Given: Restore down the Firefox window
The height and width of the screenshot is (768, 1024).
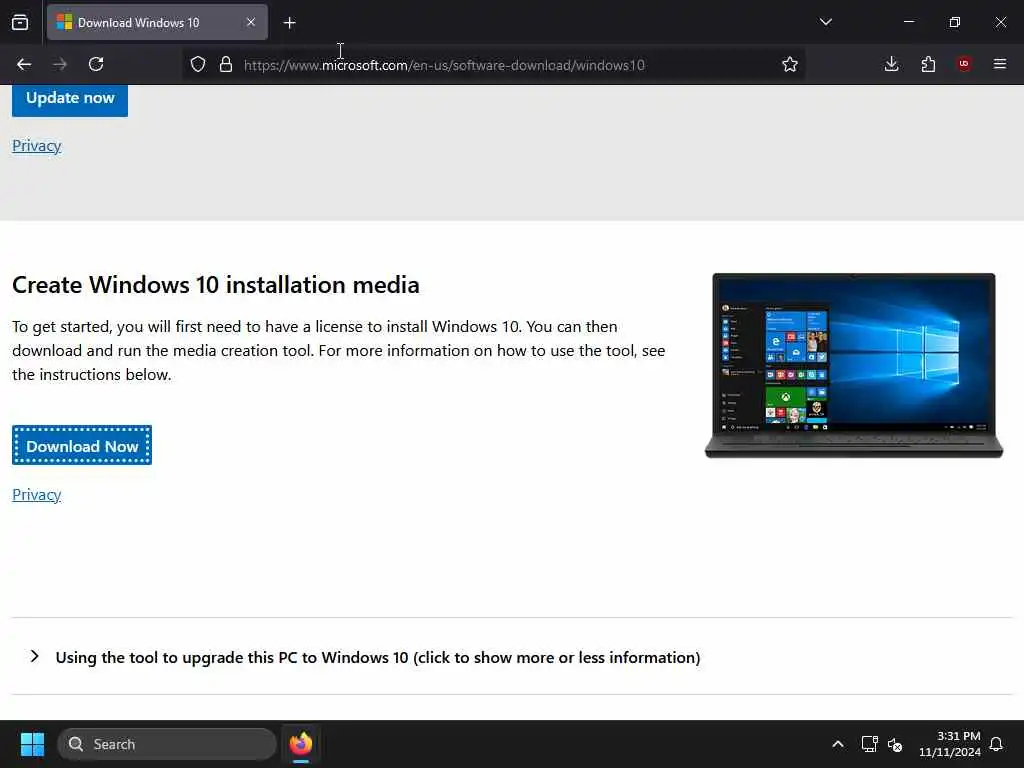Looking at the screenshot, I should tap(954, 22).
